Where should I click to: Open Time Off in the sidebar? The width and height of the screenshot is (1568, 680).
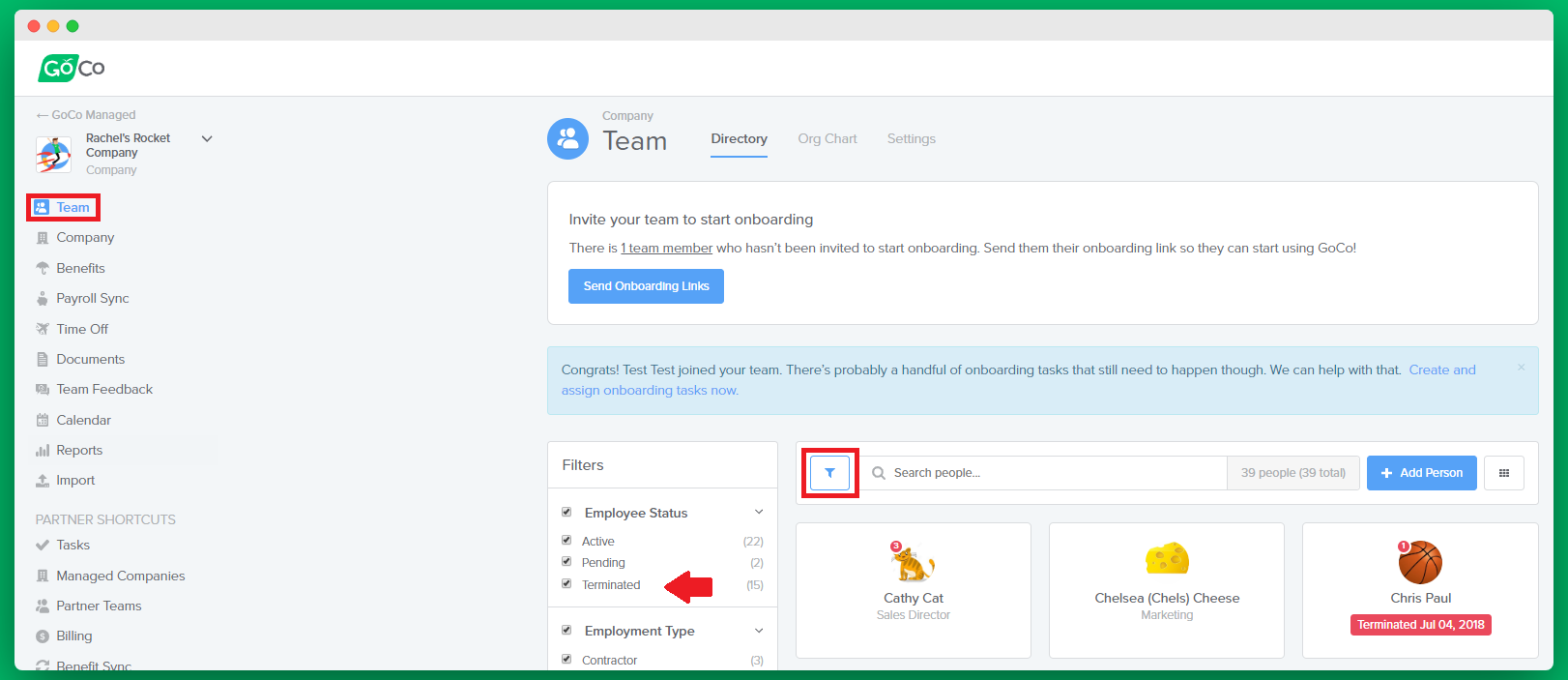tap(82, 329)
